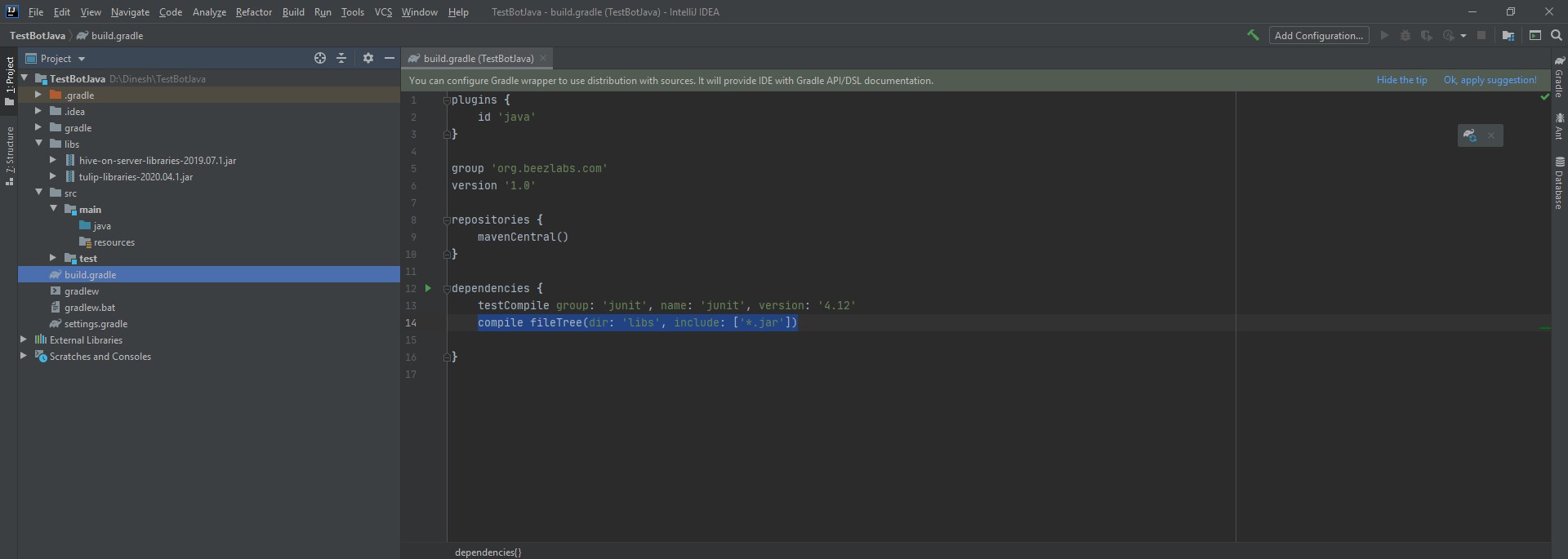
Task: Close the build.gradle editor tab
Action: pos(543,58)
